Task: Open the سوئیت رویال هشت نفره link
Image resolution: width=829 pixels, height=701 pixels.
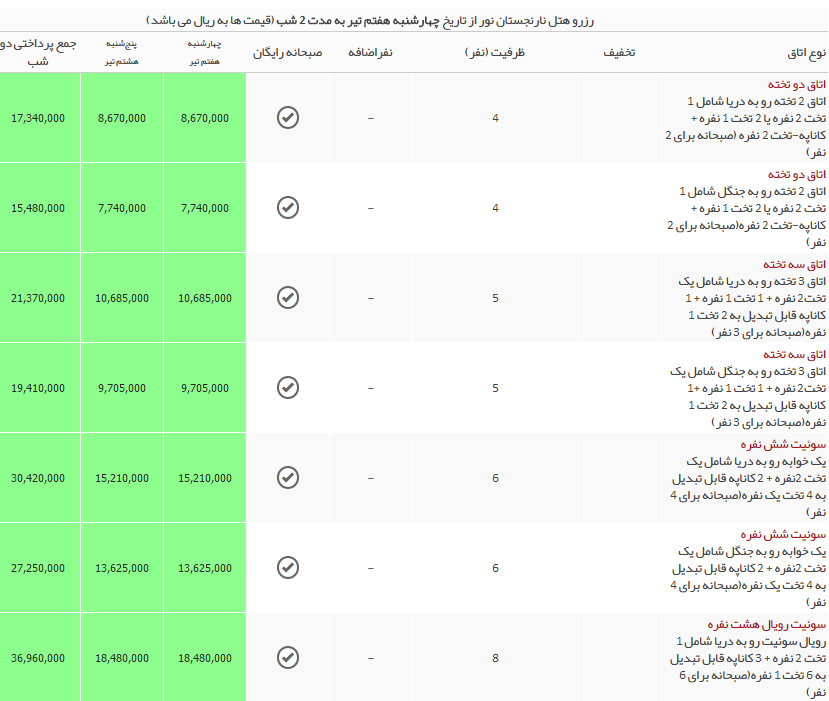Action: coord(767,624)
